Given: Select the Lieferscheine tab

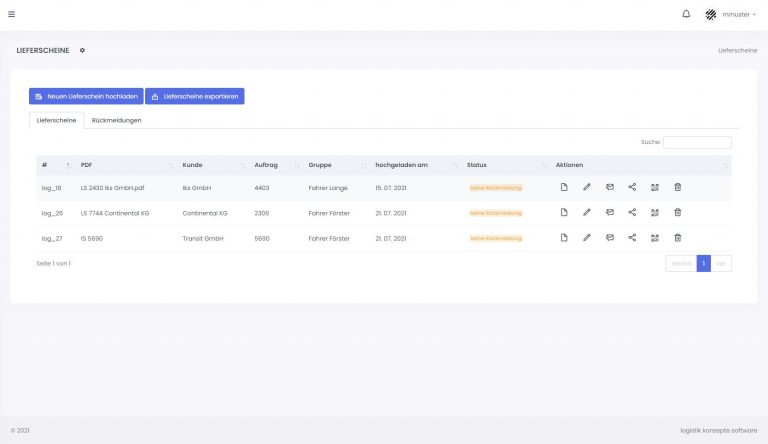Looking at the screenshot, I should point(56,120).
